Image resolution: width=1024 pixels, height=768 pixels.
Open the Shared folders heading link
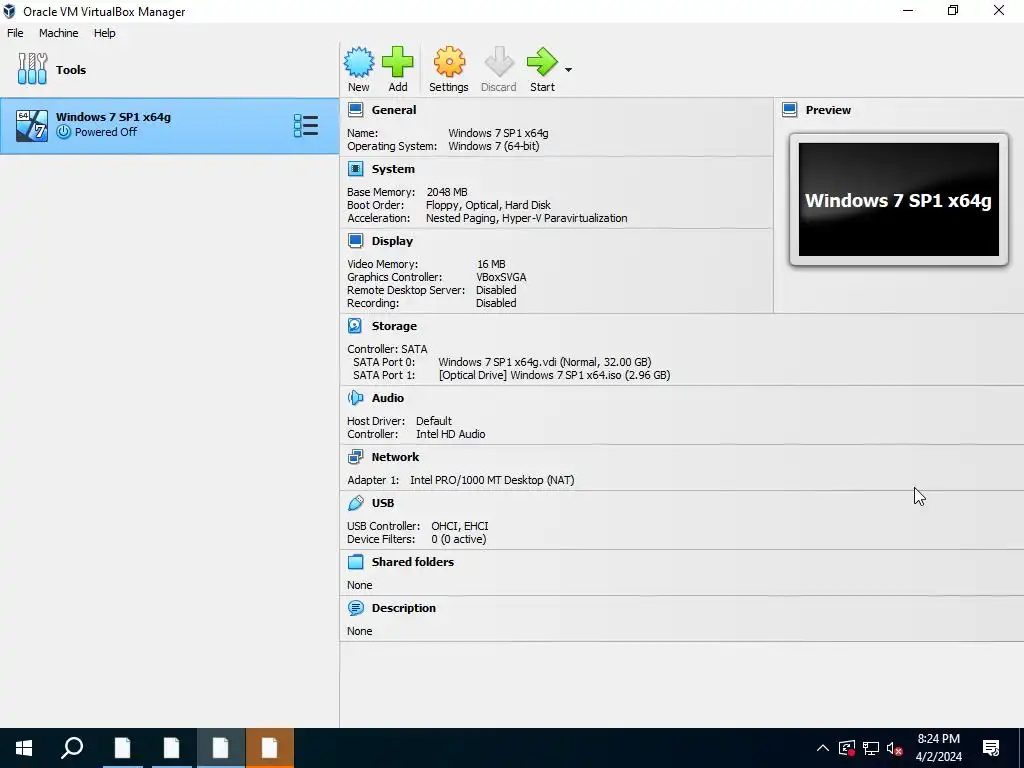click(x=413, y=562)
